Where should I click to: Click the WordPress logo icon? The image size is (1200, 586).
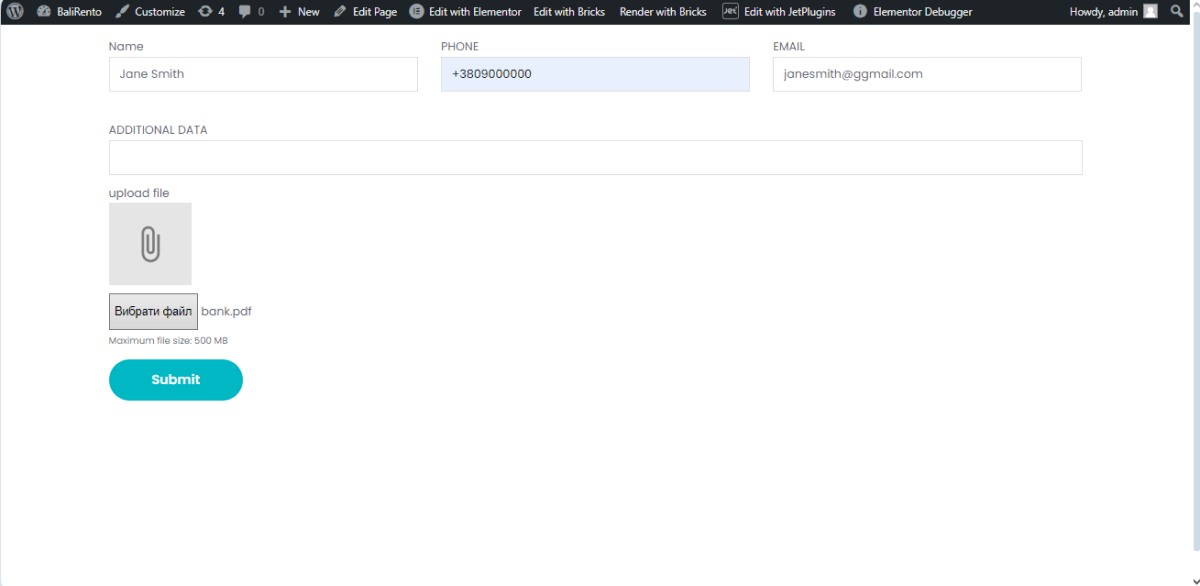(x=15, y=12)
